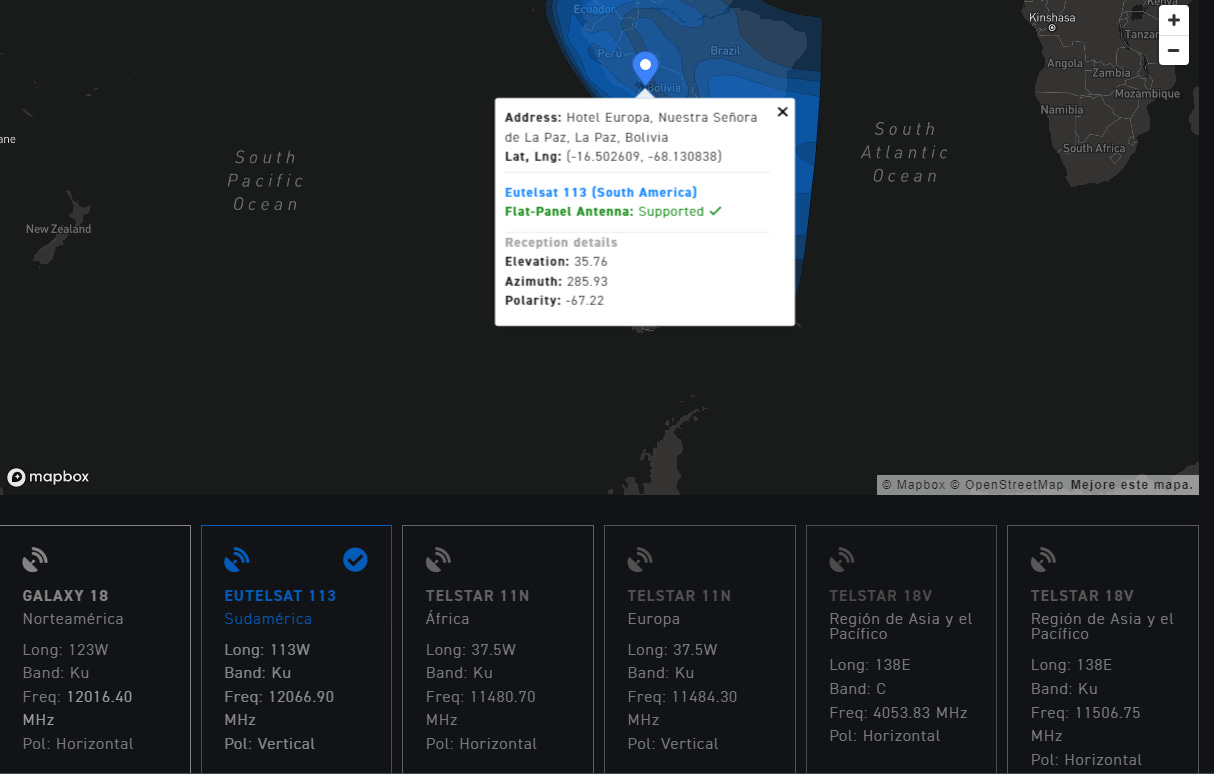Click the Mozambique map label
1214x774 pixels.
1147,94
